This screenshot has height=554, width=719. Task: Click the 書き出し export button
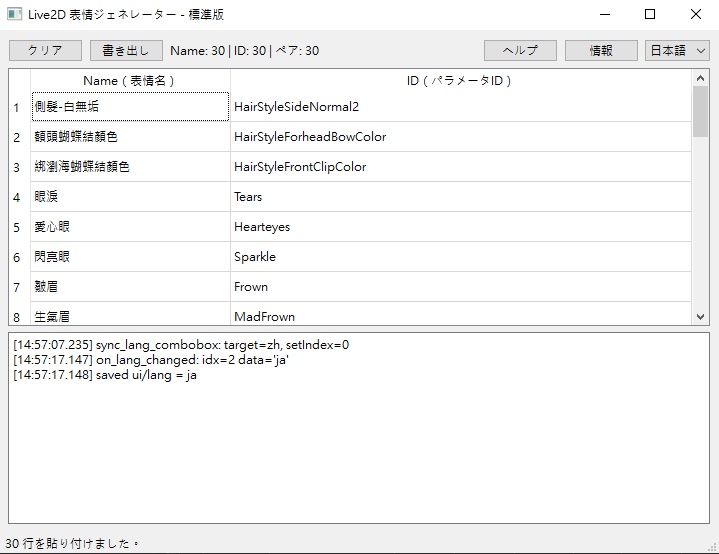click(x=126, y=50)
